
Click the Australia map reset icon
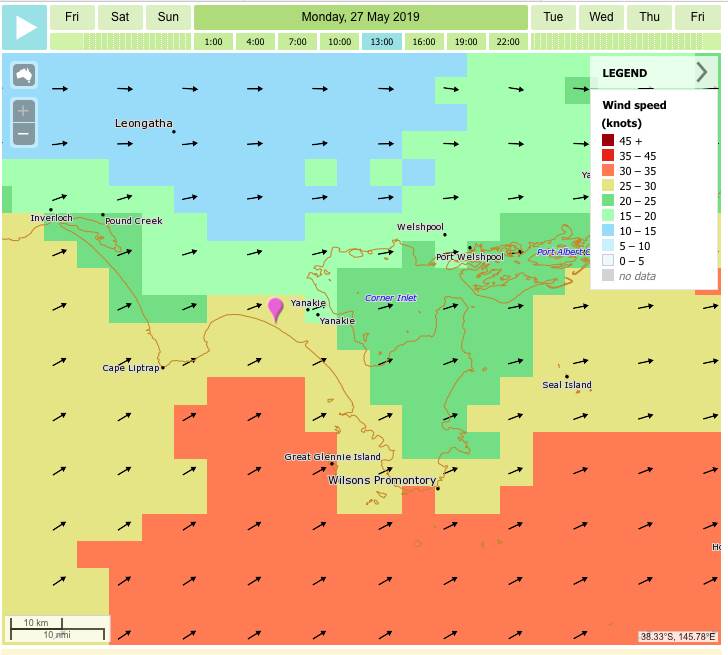click(24, 75)
